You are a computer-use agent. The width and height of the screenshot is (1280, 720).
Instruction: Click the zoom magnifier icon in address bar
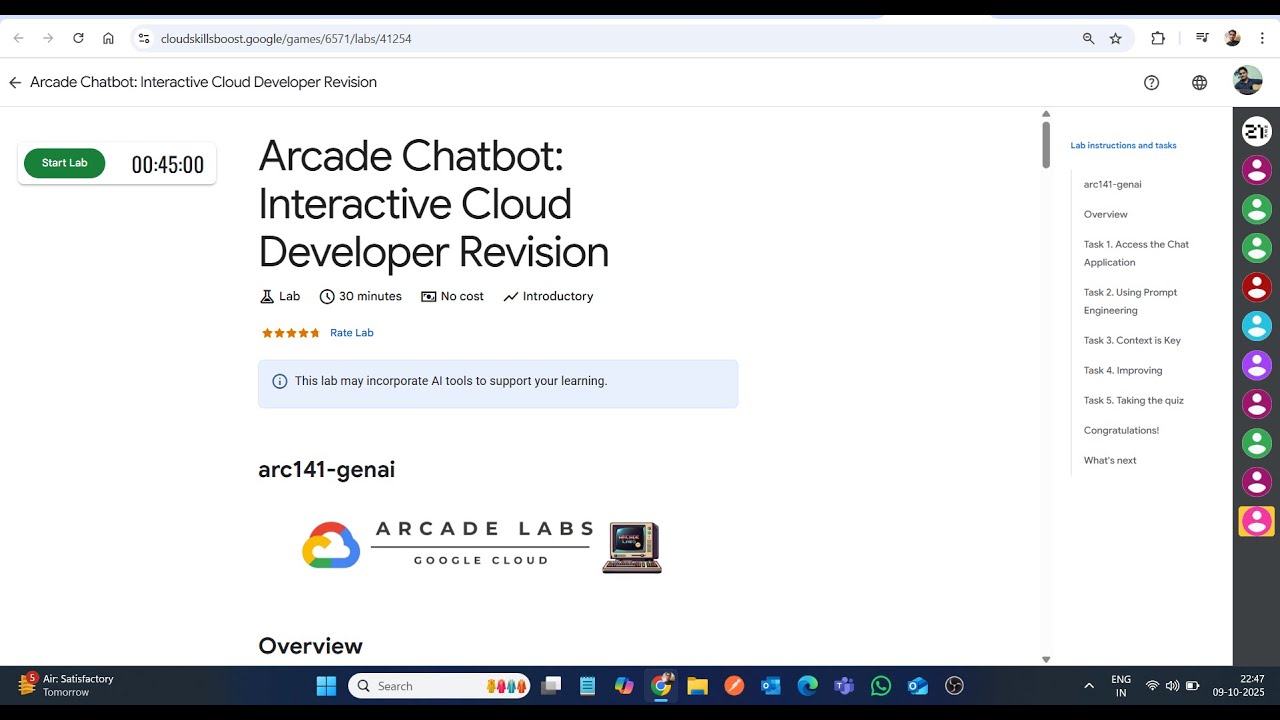pyautogui.click(x=1088, y=38)
